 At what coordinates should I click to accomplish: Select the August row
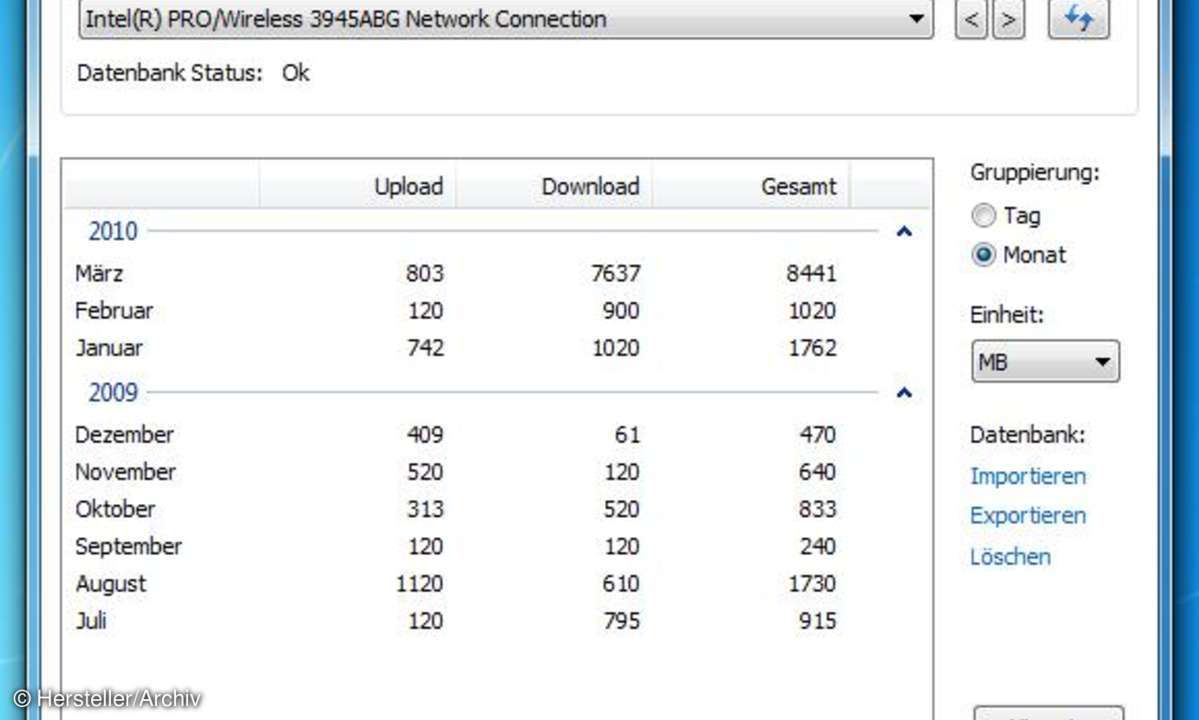pyautogui.click(x=497, y=584)
